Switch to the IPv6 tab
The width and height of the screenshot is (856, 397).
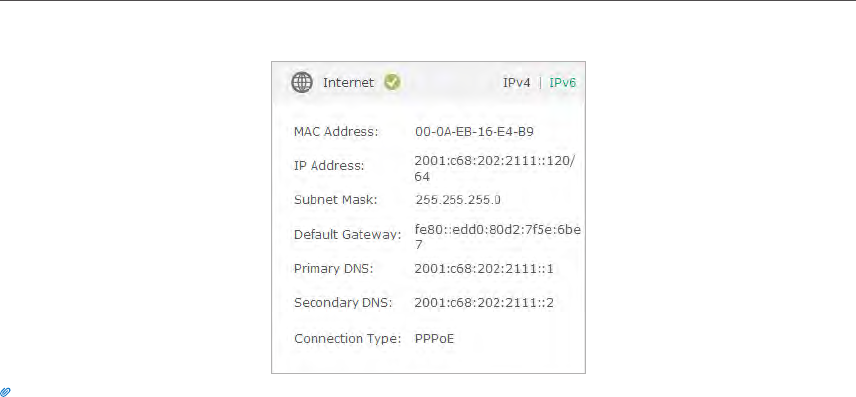coord(562,82)
